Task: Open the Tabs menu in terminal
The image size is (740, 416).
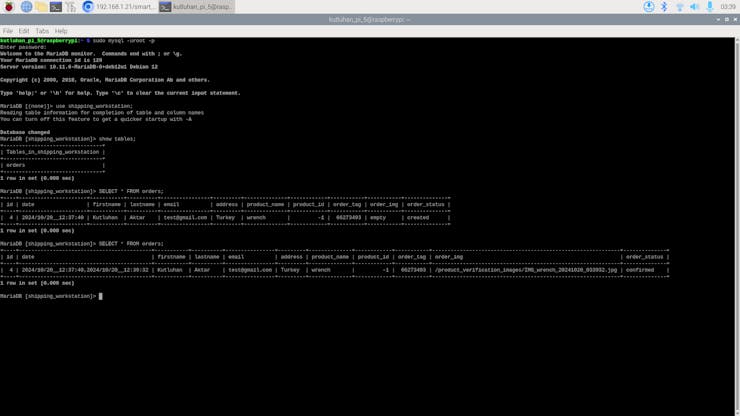Action: 42,31
